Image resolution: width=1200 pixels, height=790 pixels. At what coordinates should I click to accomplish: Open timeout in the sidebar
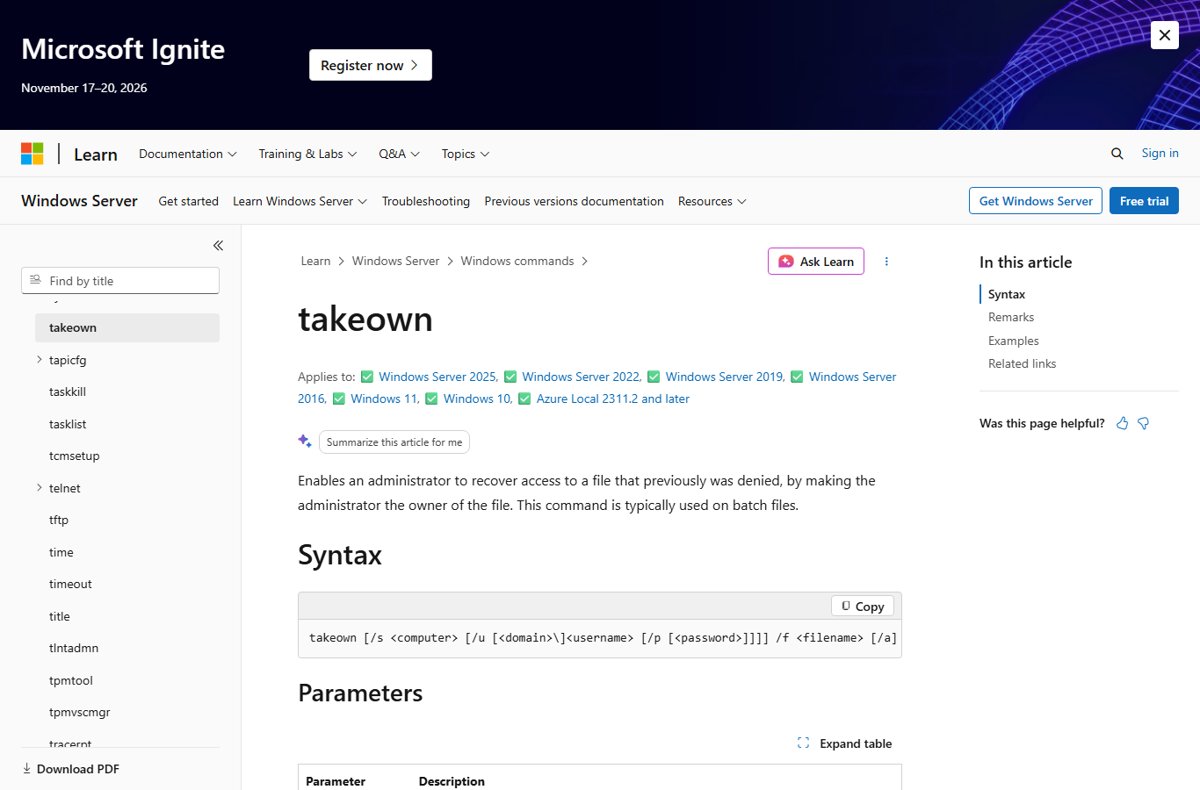tap(70, 584)
